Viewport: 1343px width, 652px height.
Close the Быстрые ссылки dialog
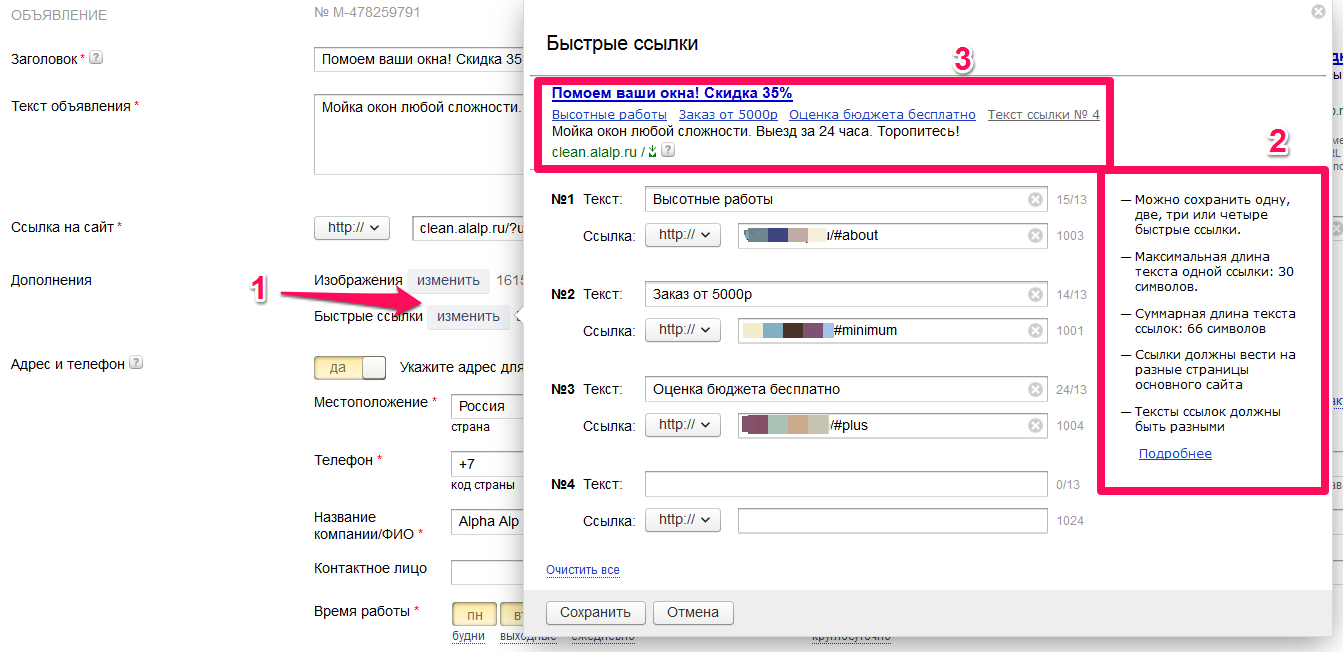pos(1318,12)
